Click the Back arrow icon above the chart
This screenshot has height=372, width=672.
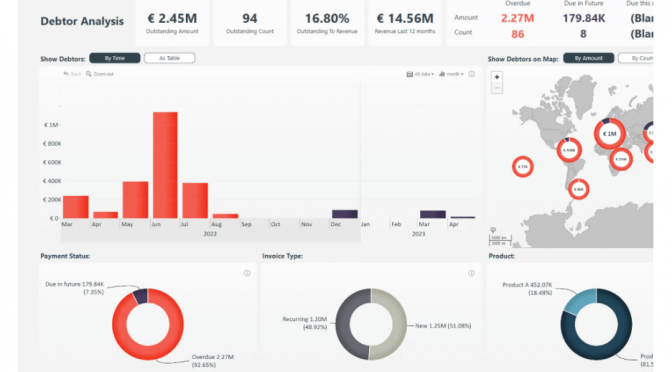pos(66,74)
